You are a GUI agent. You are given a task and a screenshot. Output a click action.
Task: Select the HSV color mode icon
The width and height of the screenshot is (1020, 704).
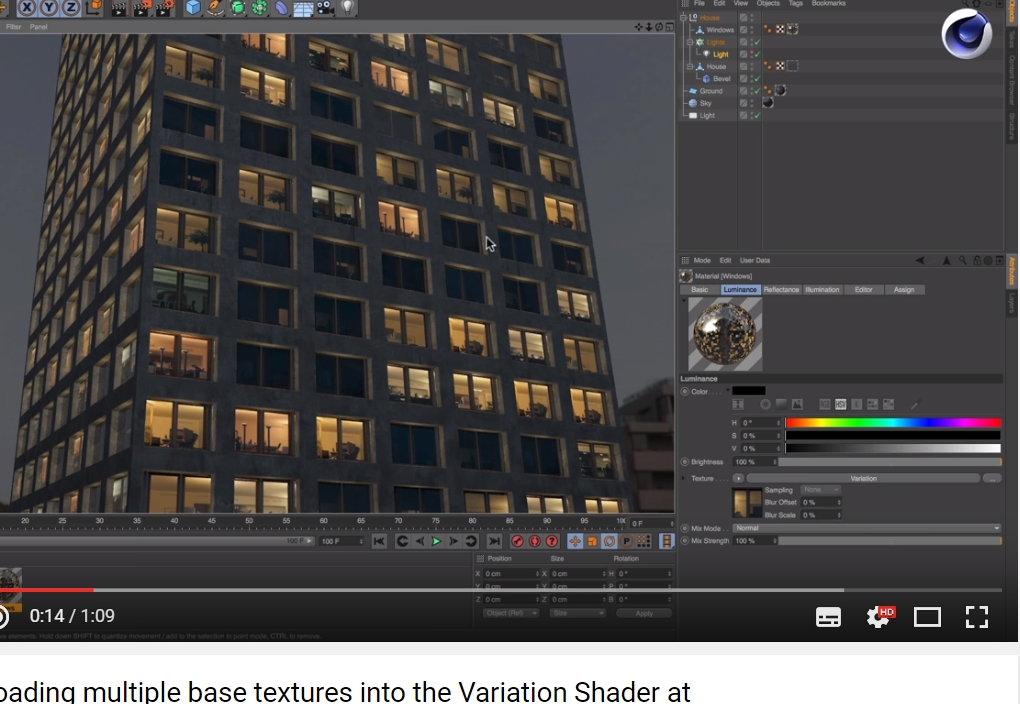840,405
